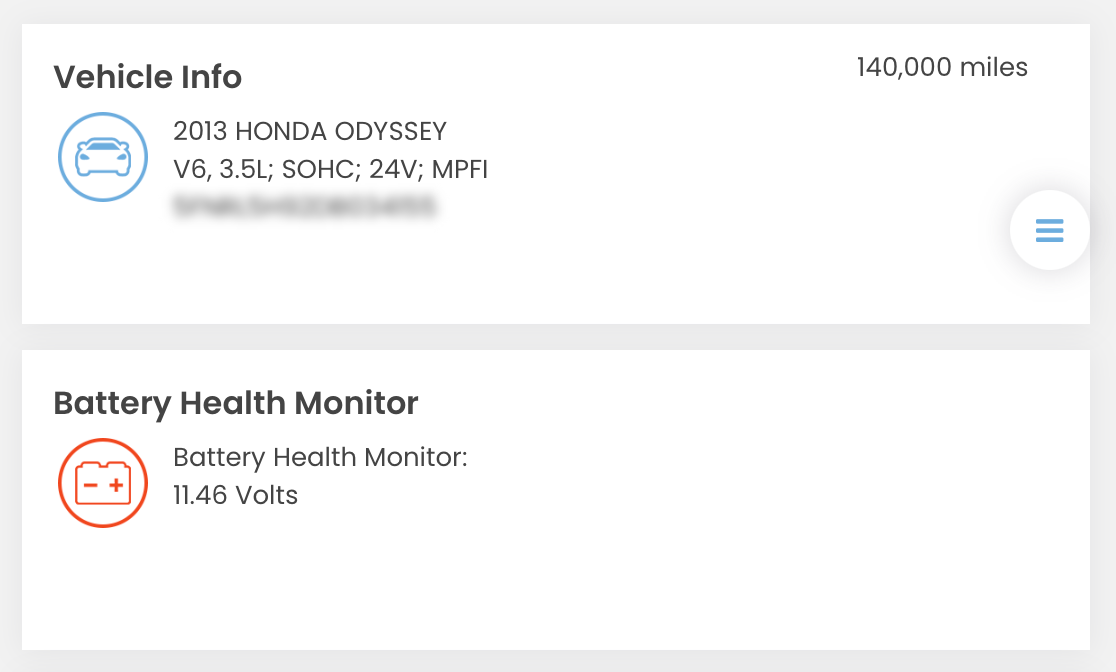Click the red battery icon
1116x672 pixels.
pos(103,483)
